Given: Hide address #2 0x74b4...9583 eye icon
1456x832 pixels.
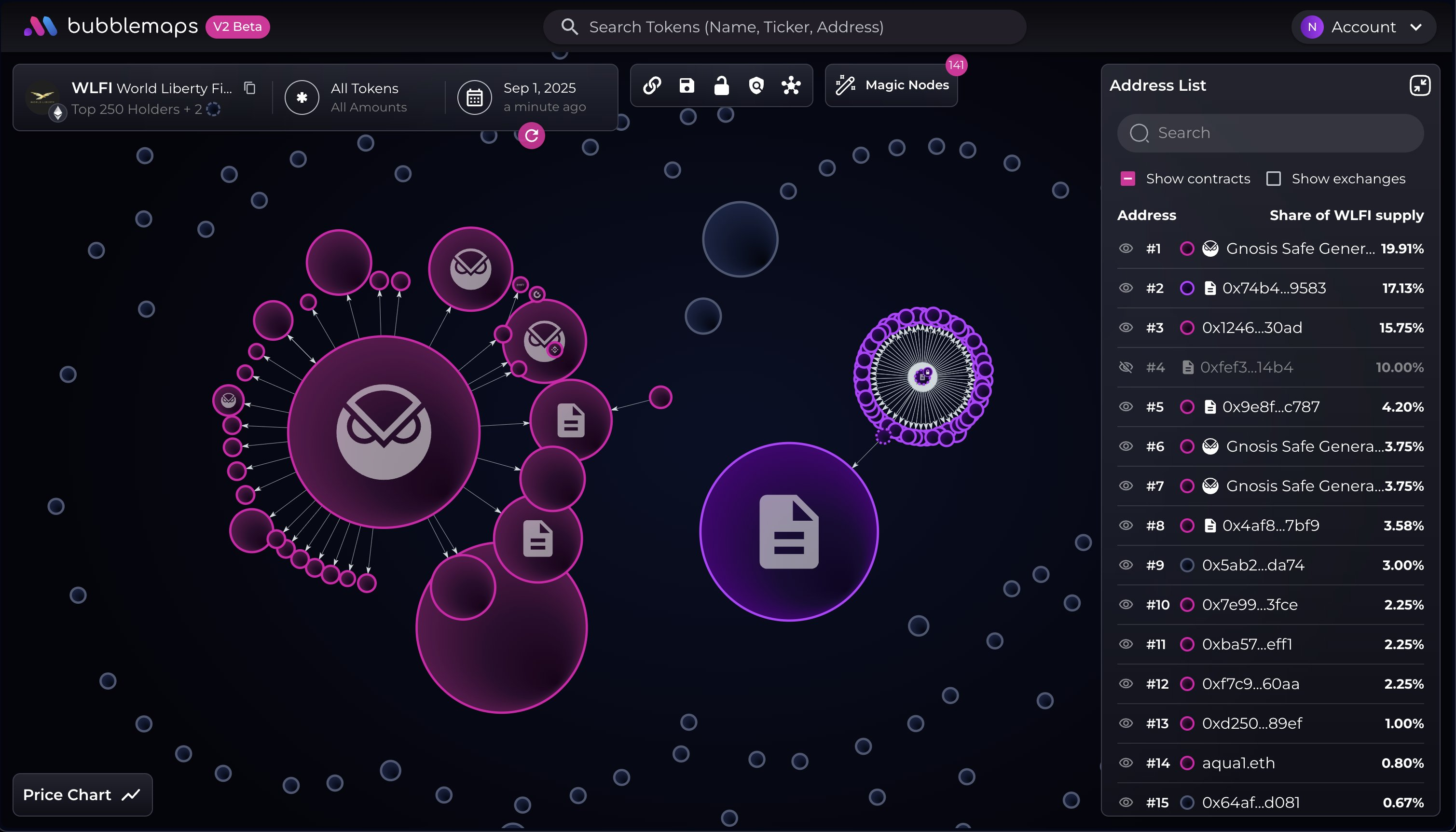Looking at the screenshot, I should click(1125, 288).
